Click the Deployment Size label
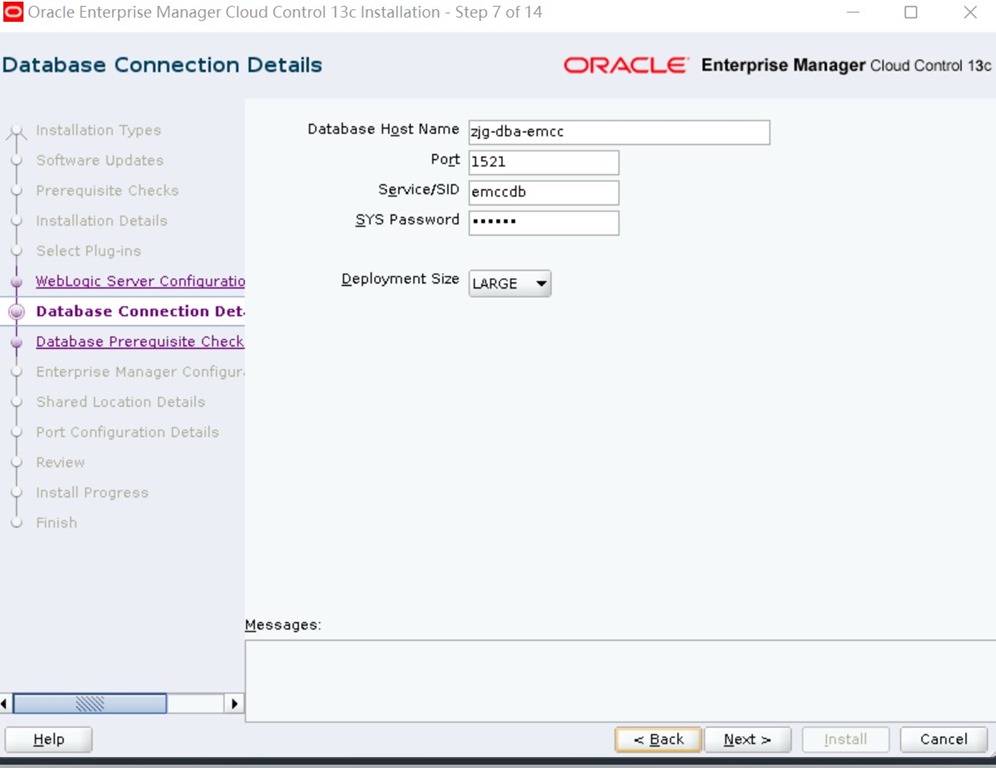 [400, 279]
